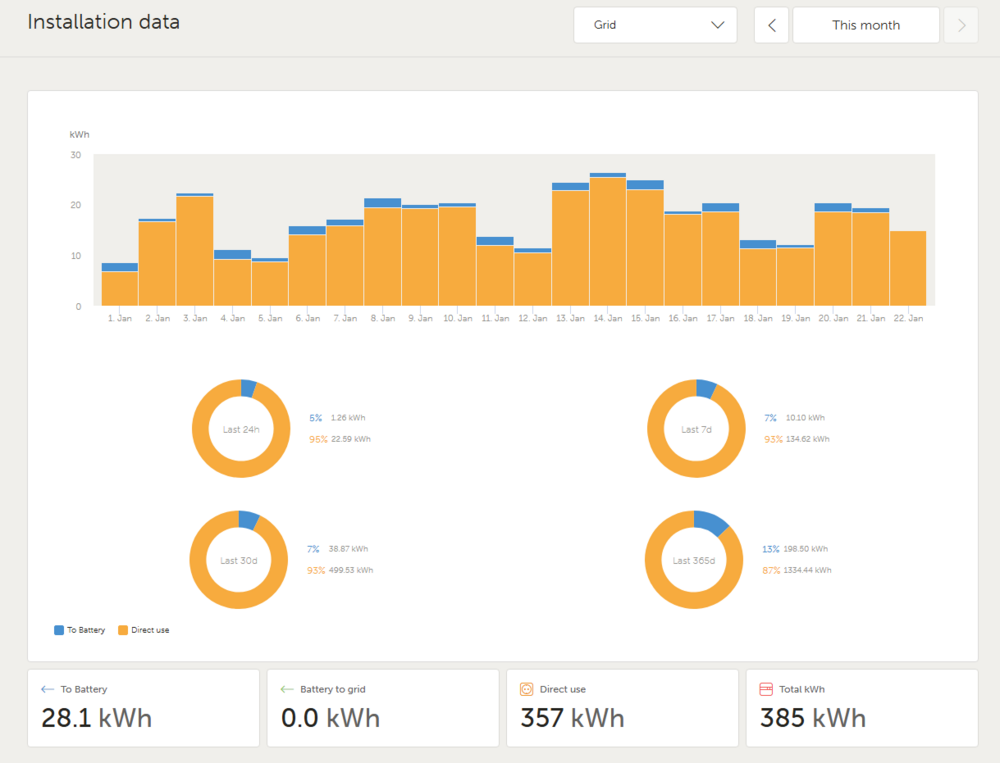Click the Last 7d donut chart

[x=696, y=429]
